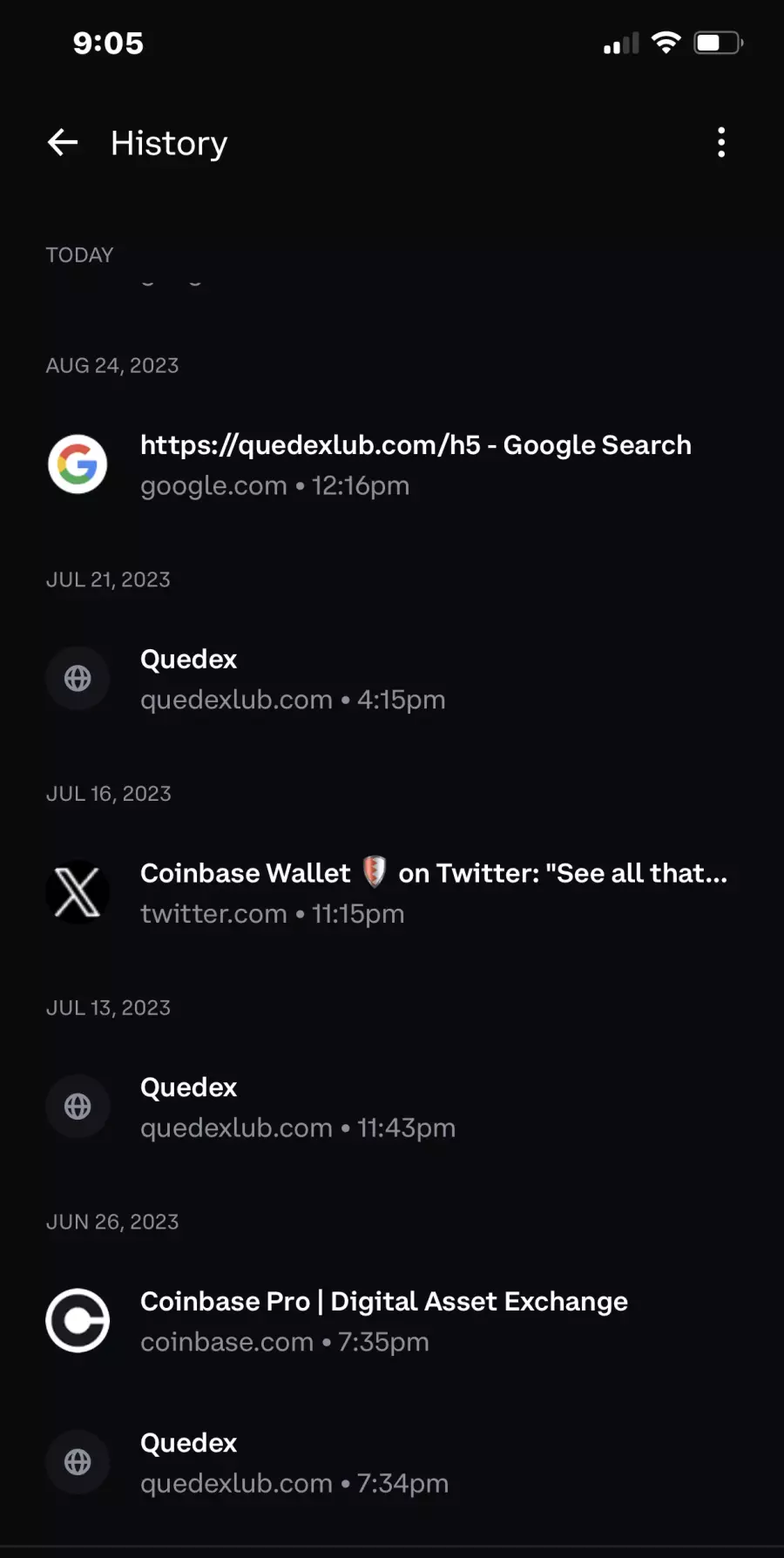Open Quedex entry visited at 4:15pm
The image size is (784, 1558).
[x=392, y=679]
